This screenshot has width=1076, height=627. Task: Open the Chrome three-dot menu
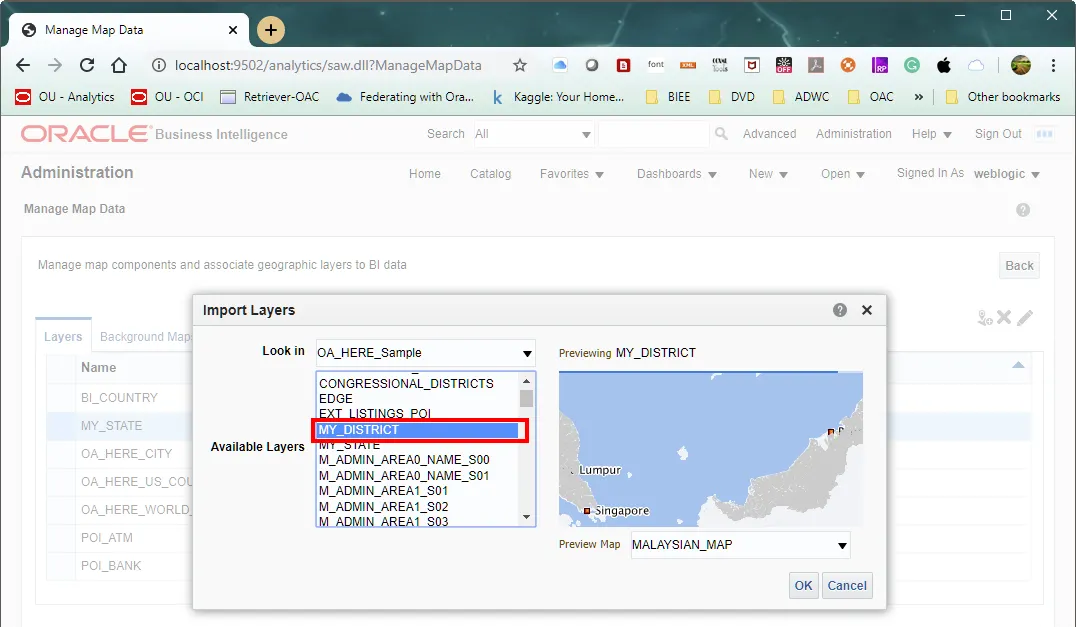tap(1053, 65)
